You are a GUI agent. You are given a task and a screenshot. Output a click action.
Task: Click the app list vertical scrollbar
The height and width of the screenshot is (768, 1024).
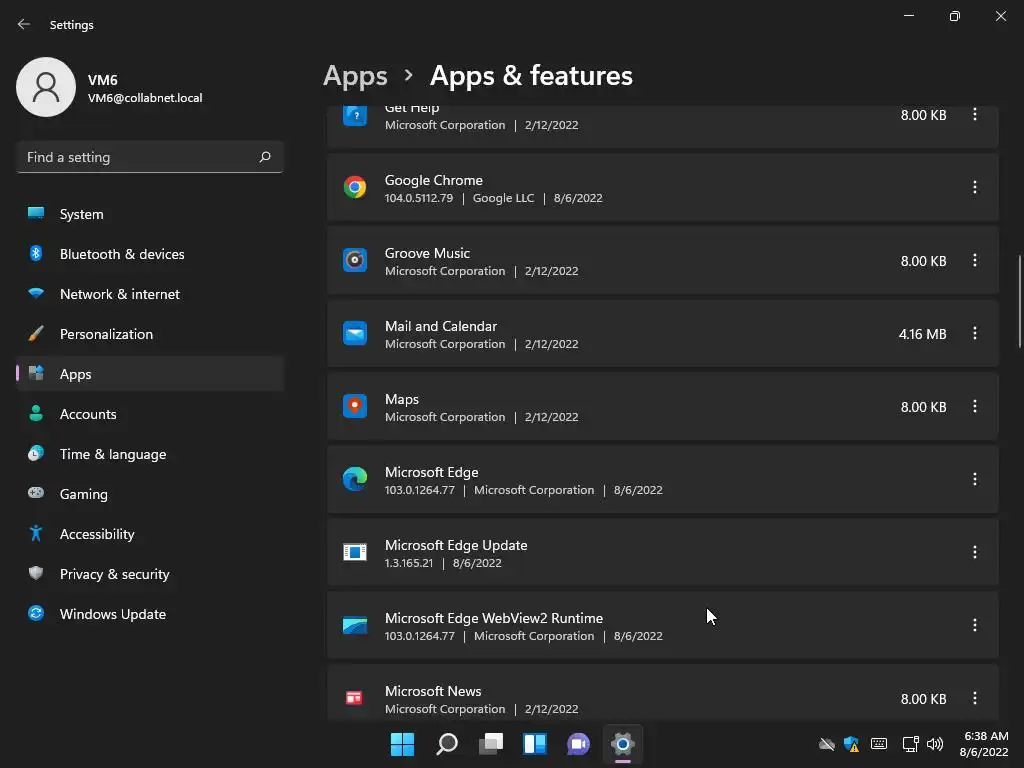(1019, 302)
